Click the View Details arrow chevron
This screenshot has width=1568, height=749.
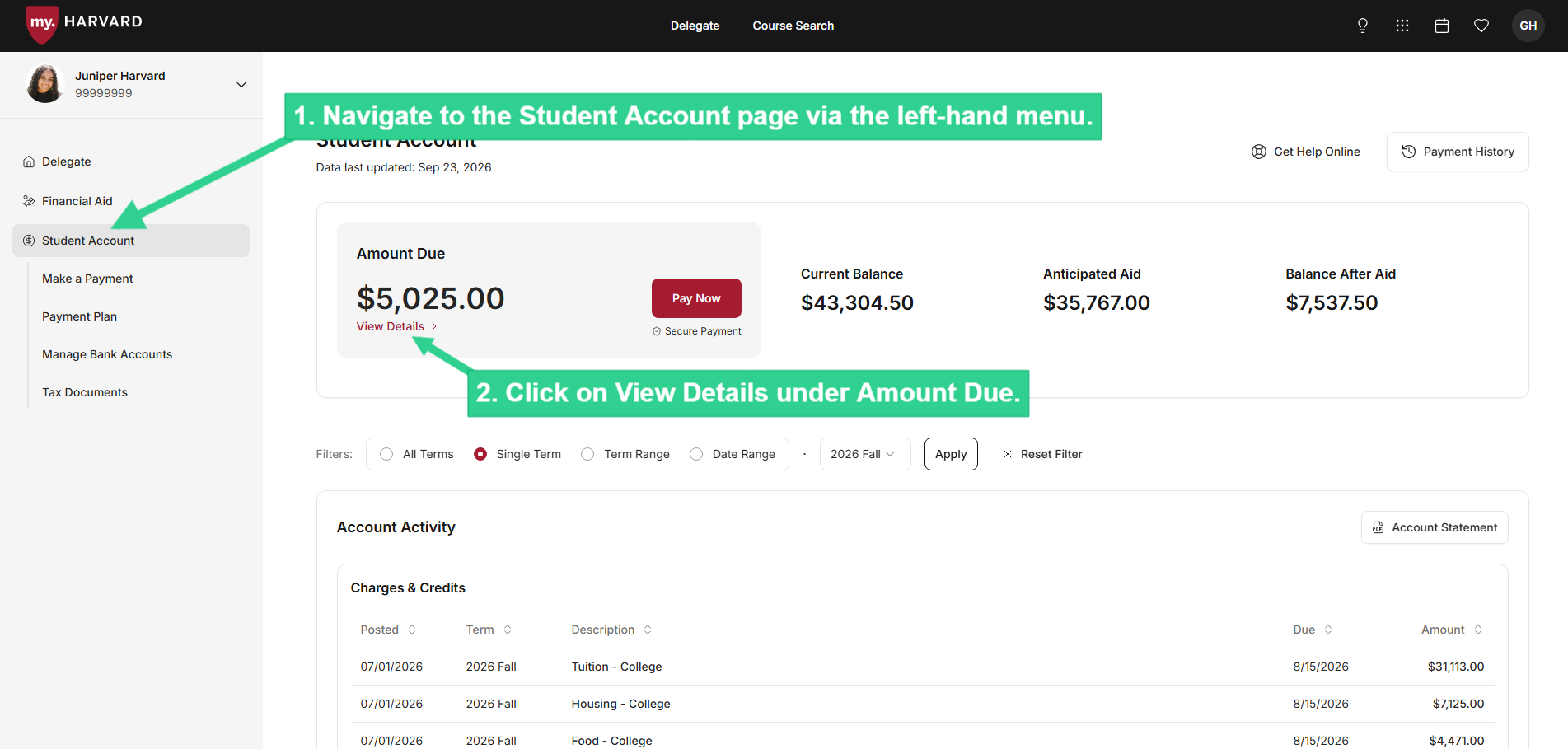click(434, 326)
